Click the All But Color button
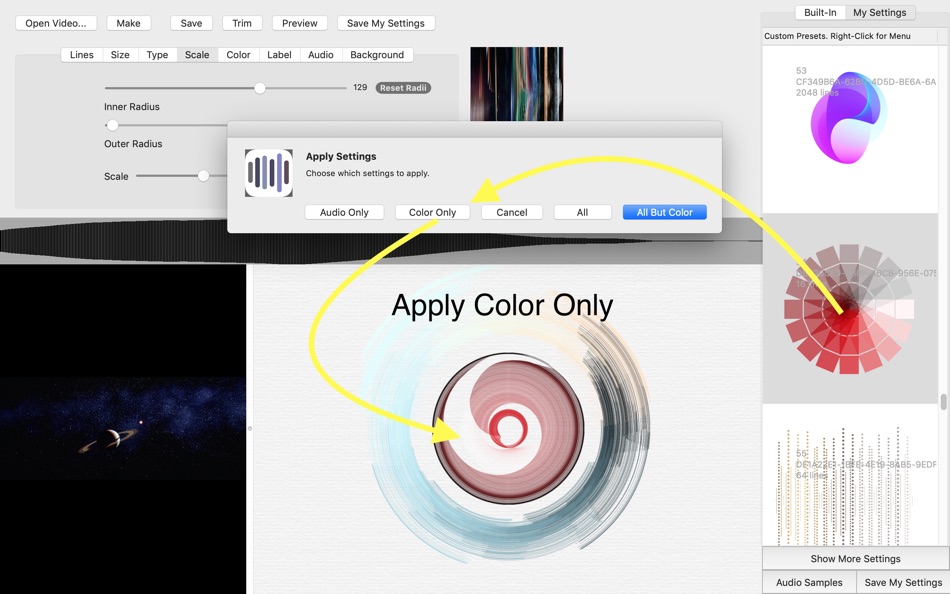Screen dimensions: 950x594 click(x=665, y=212)
